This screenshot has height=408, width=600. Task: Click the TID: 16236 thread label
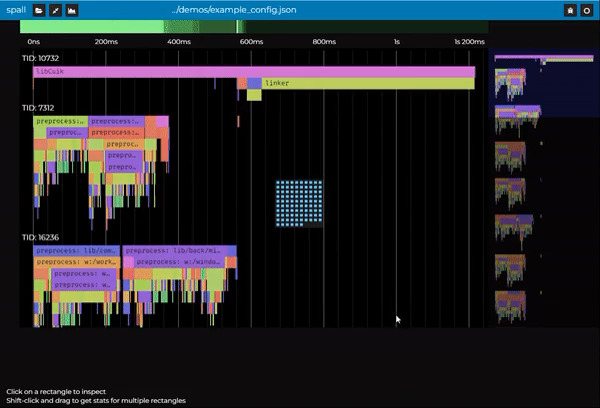41,238
